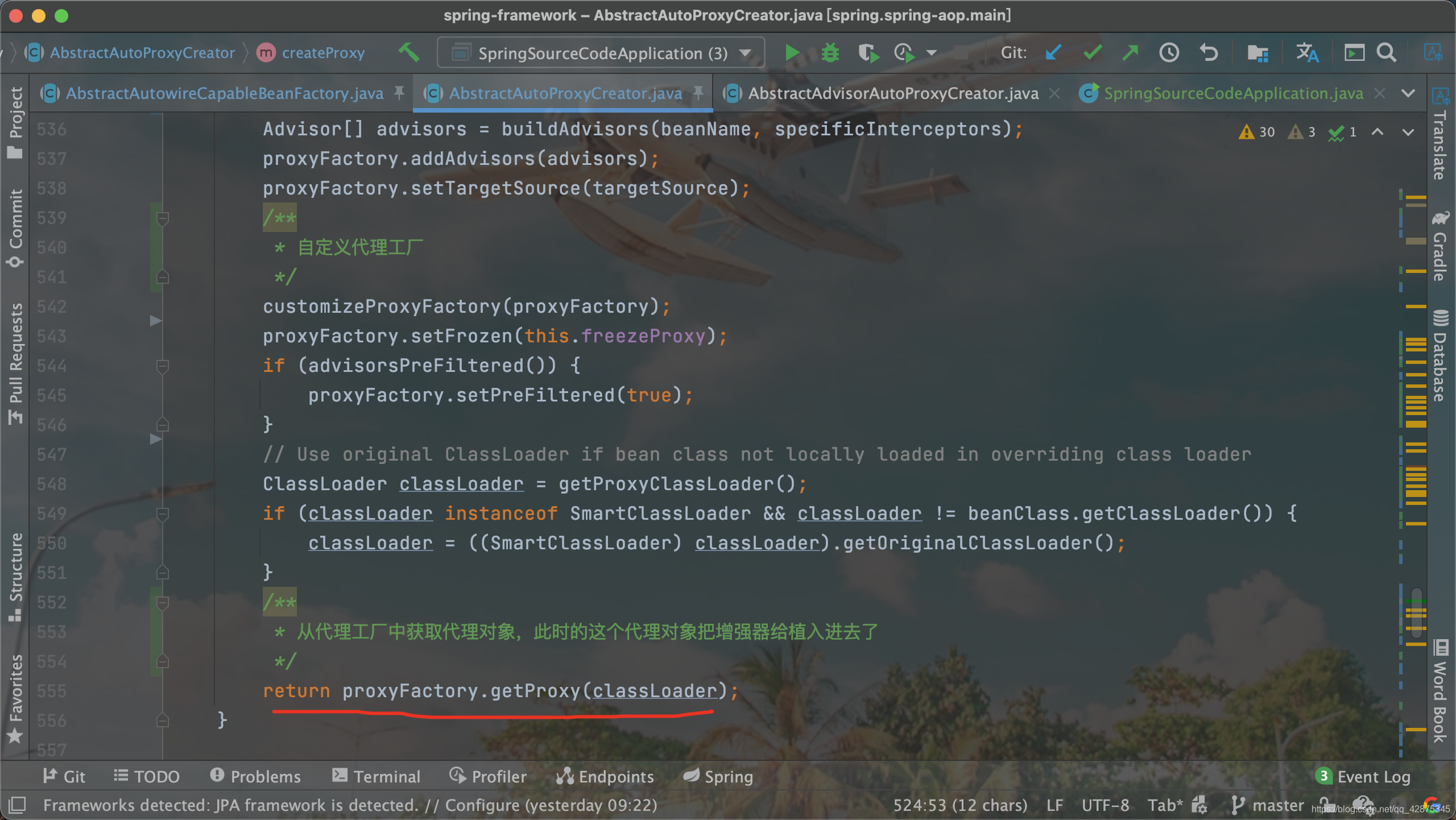Click the editor vertical scrollbar thumb

(1416, 613)
